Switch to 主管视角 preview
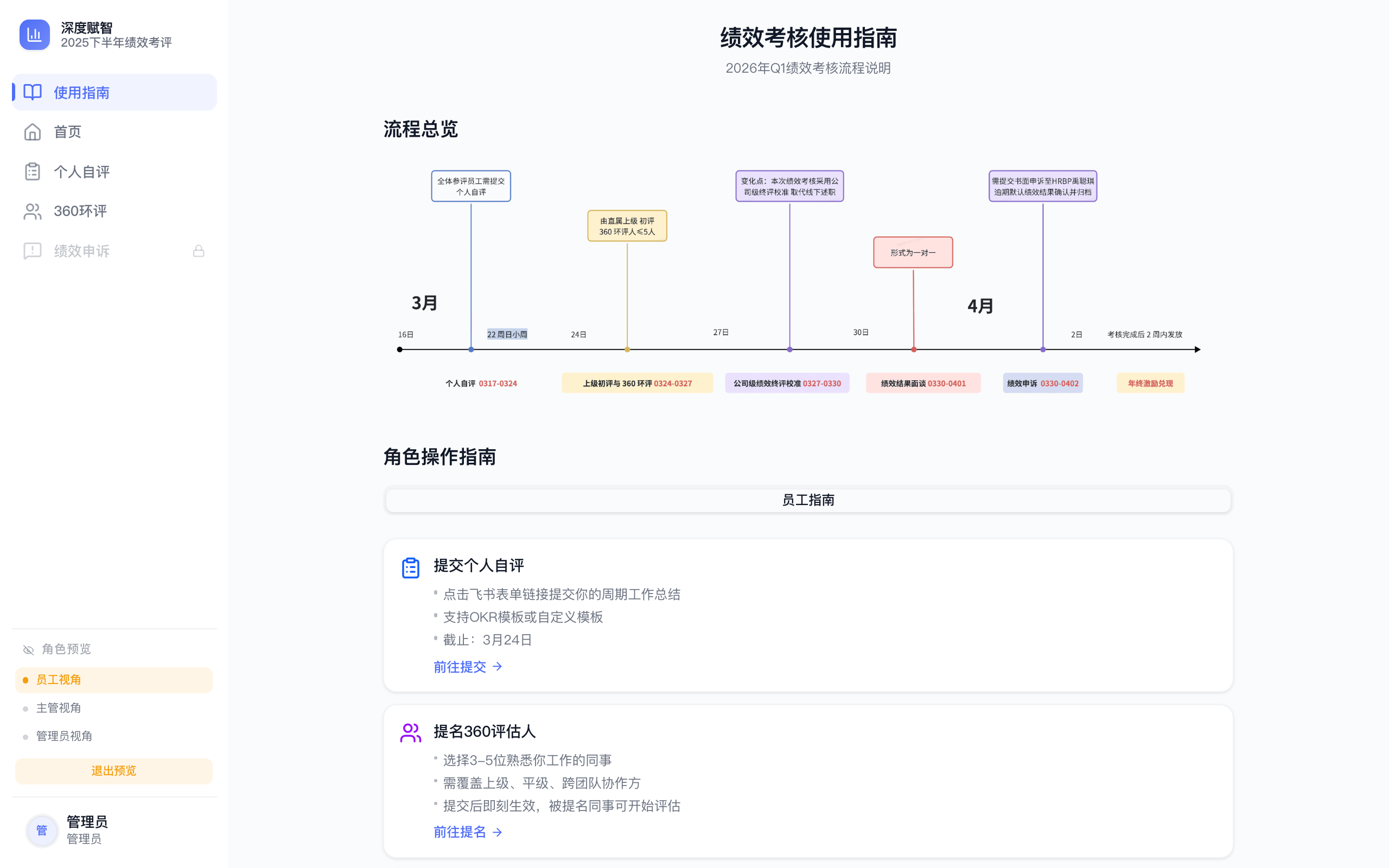 click(x=59, y=708)
